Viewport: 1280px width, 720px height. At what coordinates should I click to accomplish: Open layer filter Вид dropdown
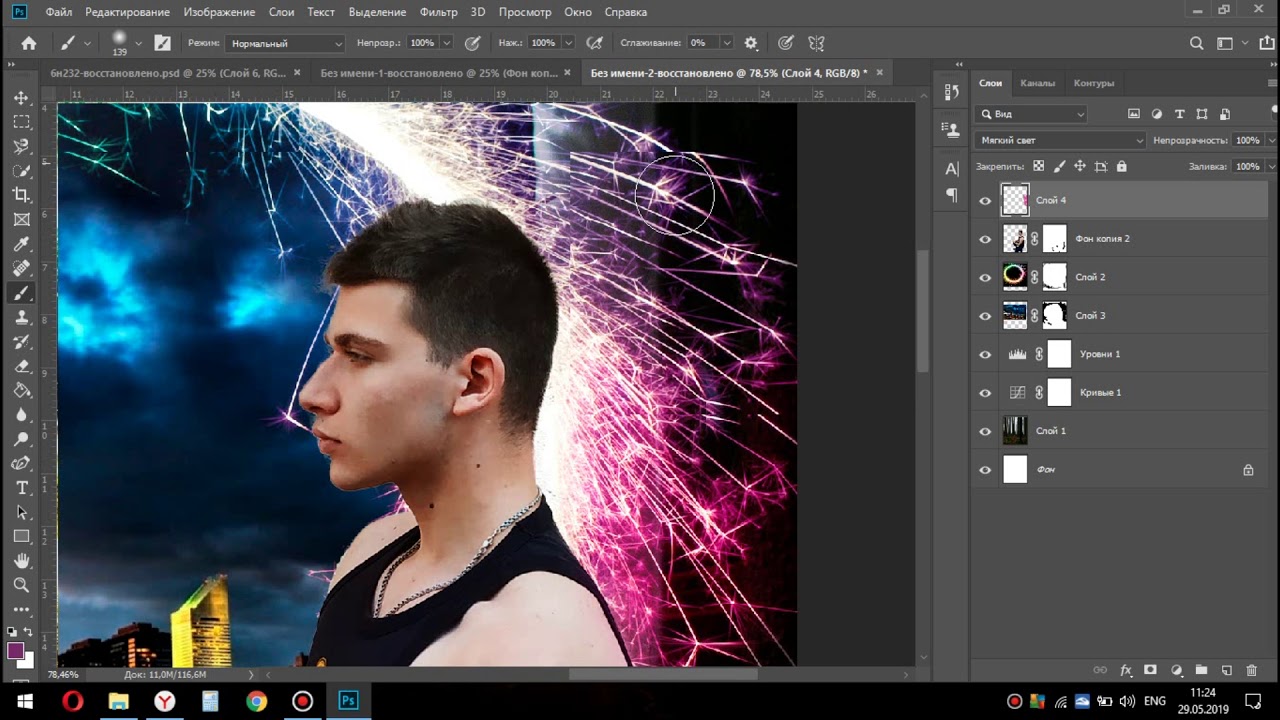click(x=1032, y=114)
